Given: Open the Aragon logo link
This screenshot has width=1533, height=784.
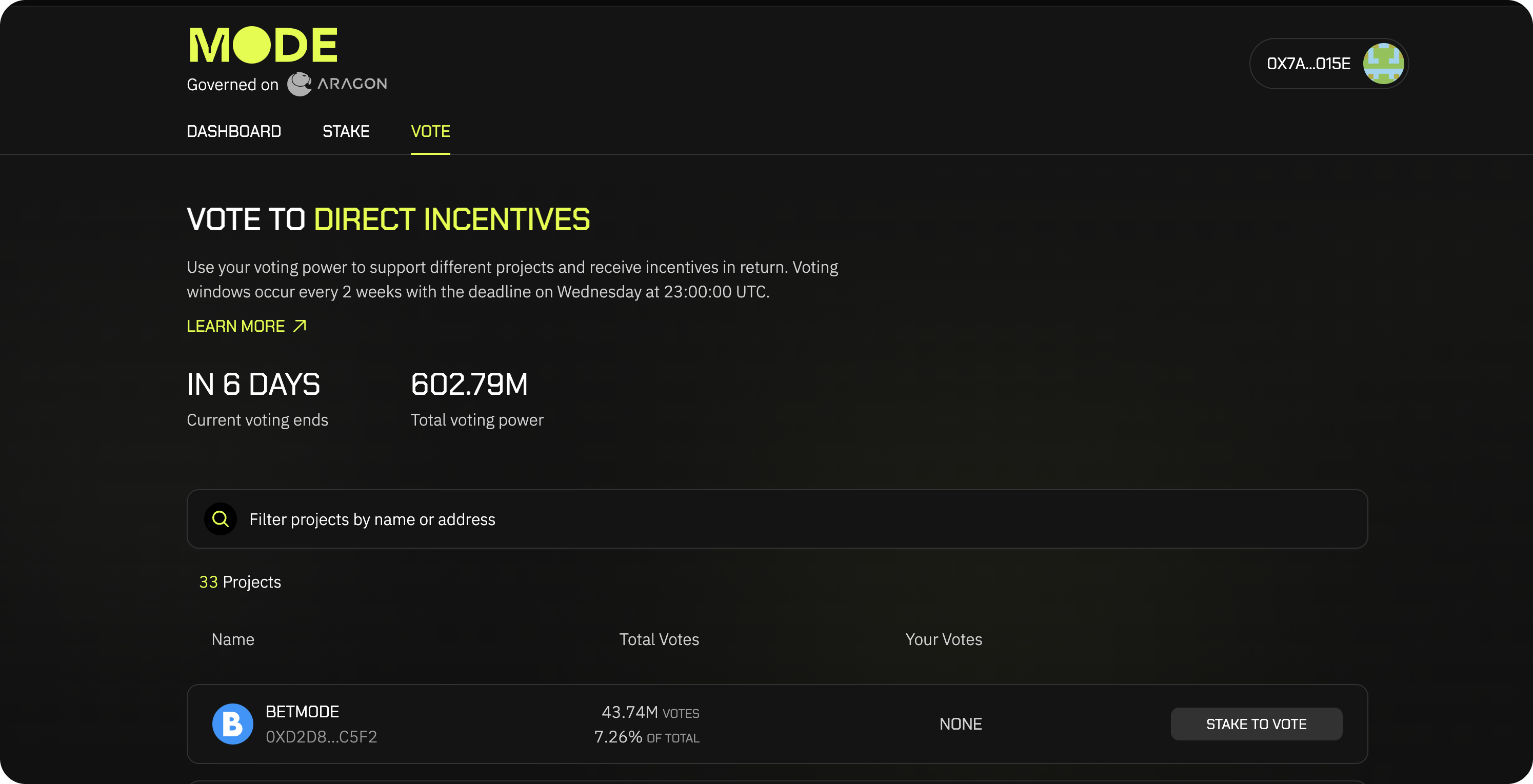Looking at the screenshot, I should click(x=337, y=84).
